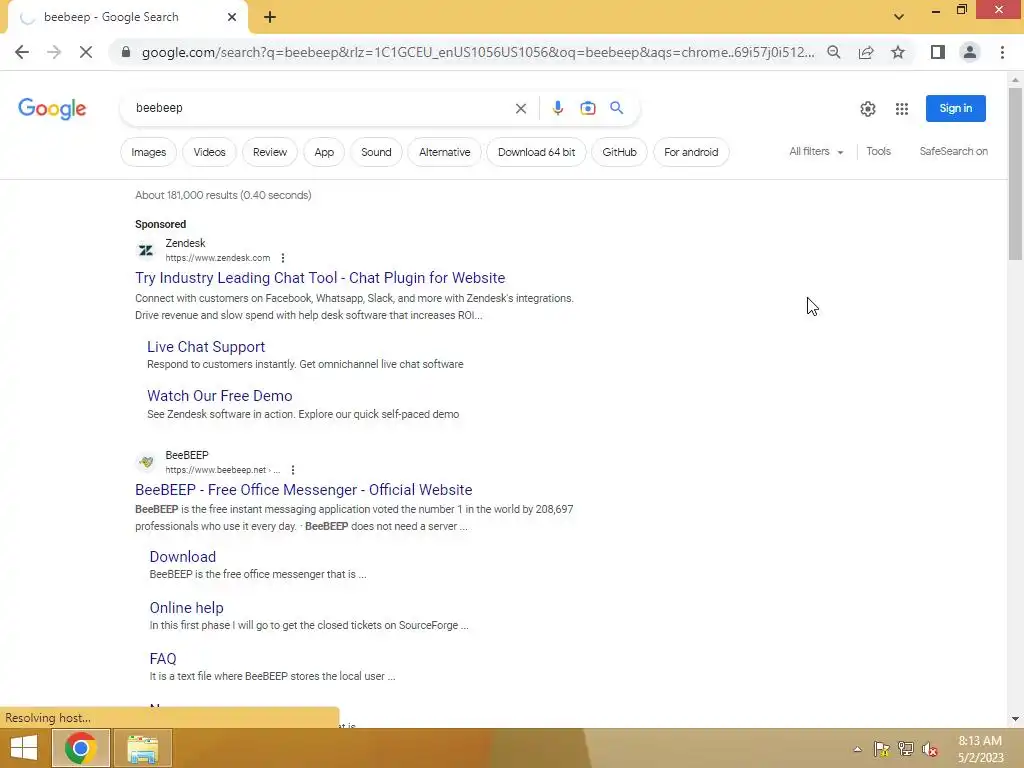This screenshot has height=768, width=1024.
Task: Open the Chrome profile avatar
Action: 970,52
